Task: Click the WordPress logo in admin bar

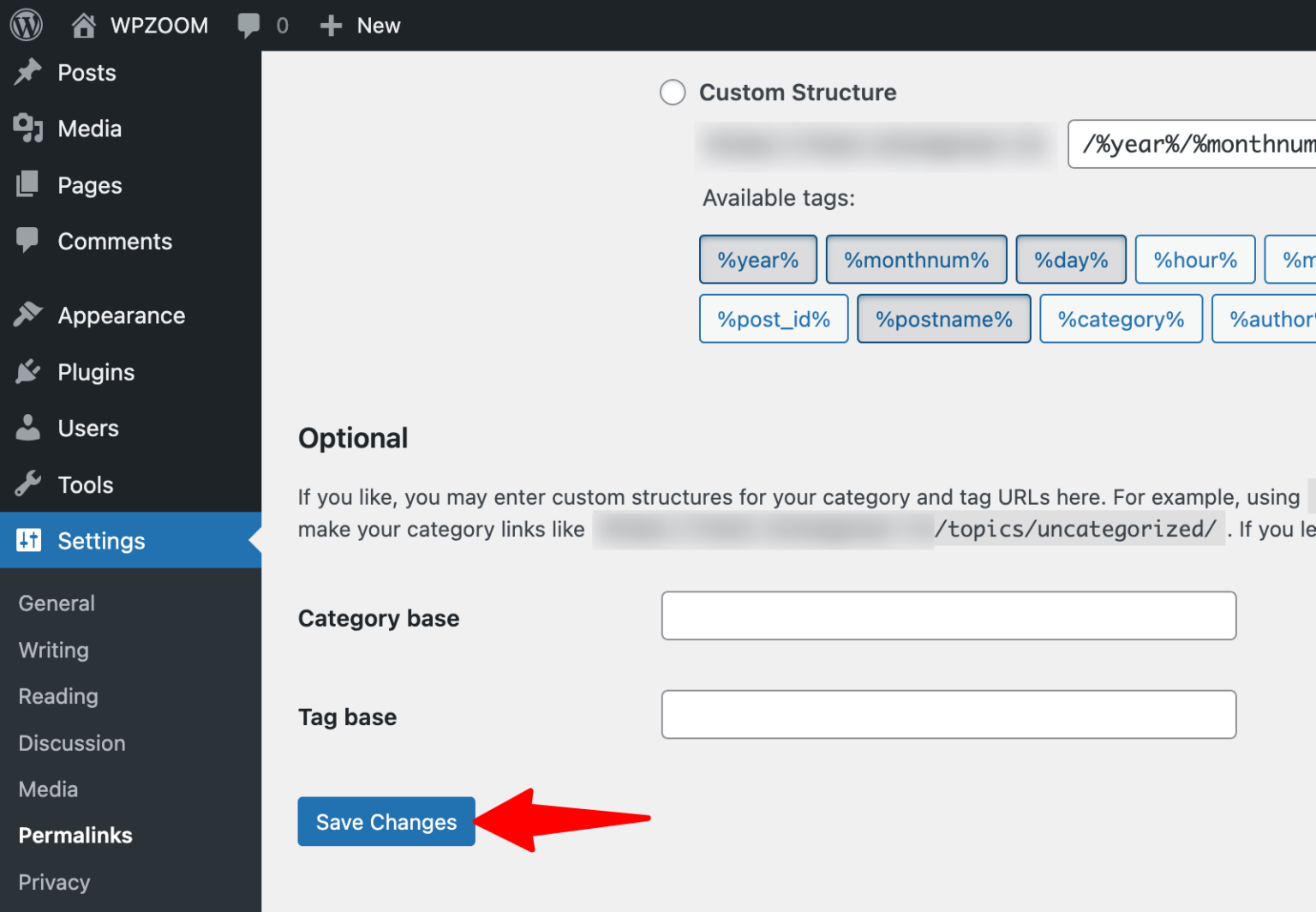Action: tap(25, 24)
